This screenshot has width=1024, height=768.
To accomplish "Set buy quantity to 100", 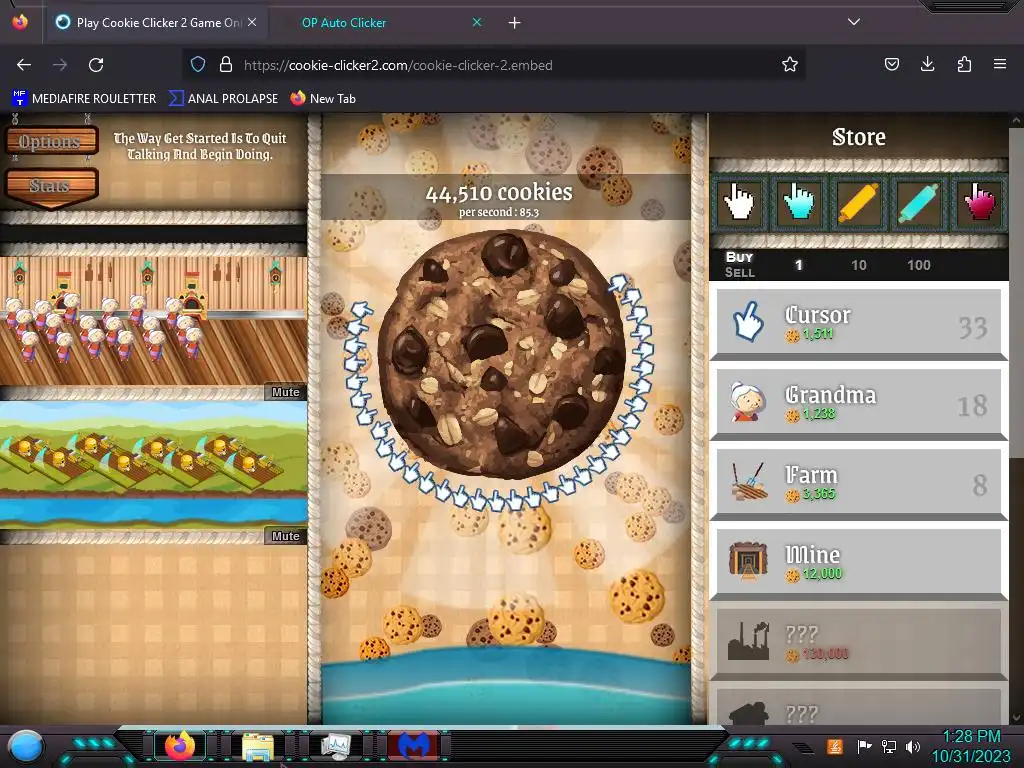I will tap(918, 264).
